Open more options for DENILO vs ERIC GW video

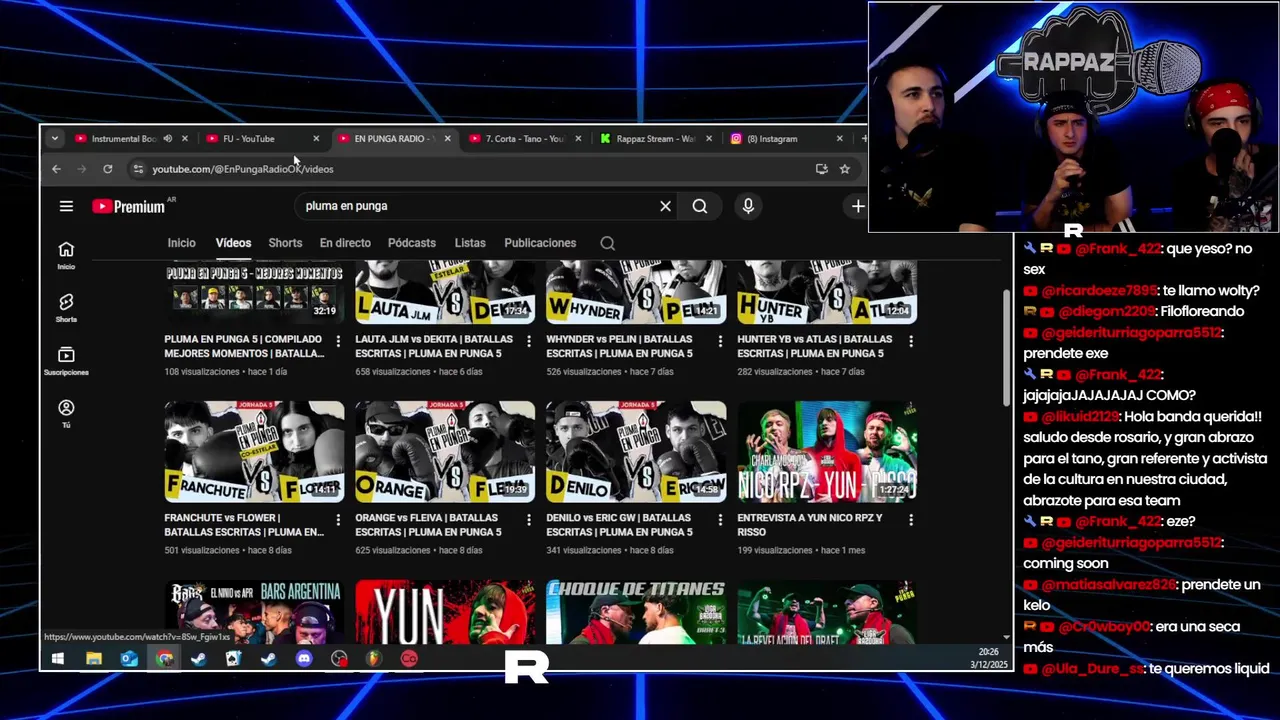pyautogui.click(x=720, y=520)
